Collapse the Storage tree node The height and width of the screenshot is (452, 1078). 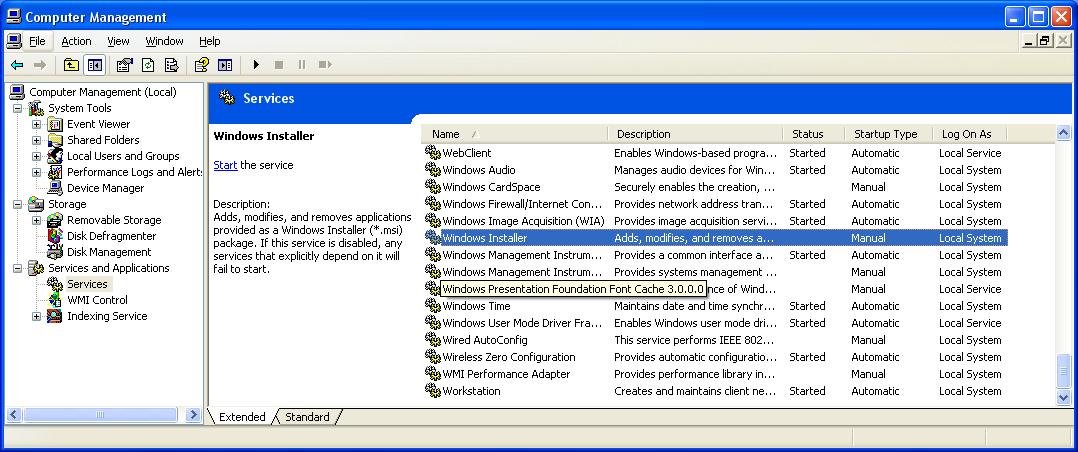17,204
